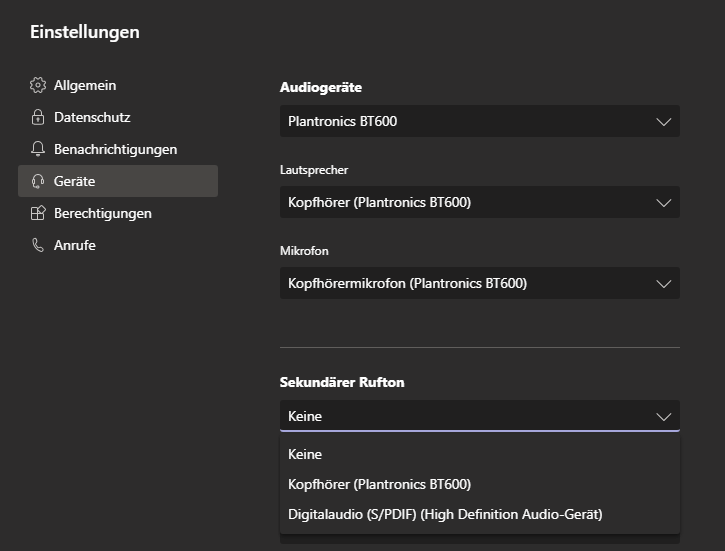Pick Digitalaudio (S/PDIF) option from list
This screenshot has height=551, width=725.
(x=445, y=514)
